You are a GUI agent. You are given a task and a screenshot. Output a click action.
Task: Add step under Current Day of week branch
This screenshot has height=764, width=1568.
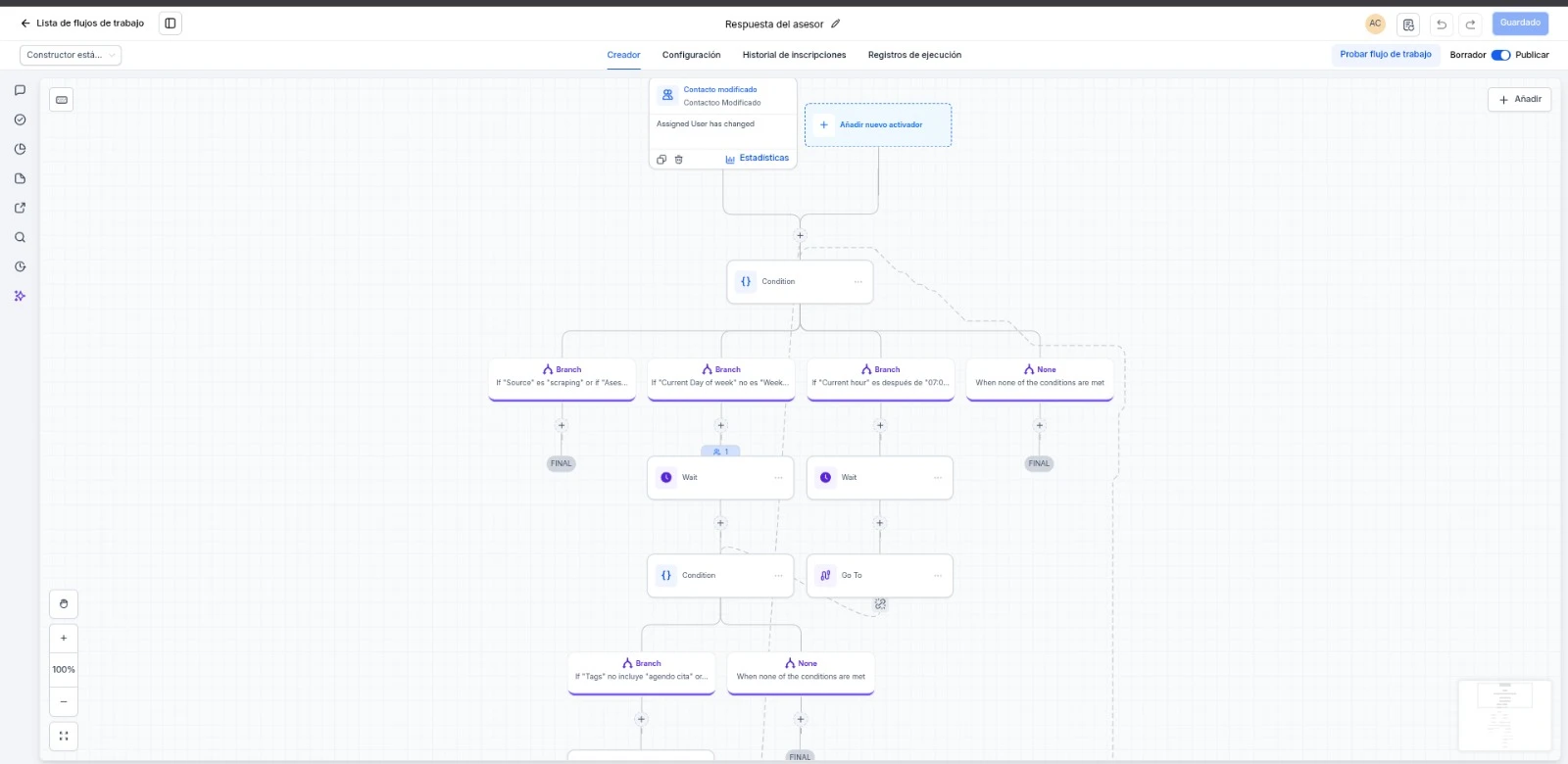[720, 425]
